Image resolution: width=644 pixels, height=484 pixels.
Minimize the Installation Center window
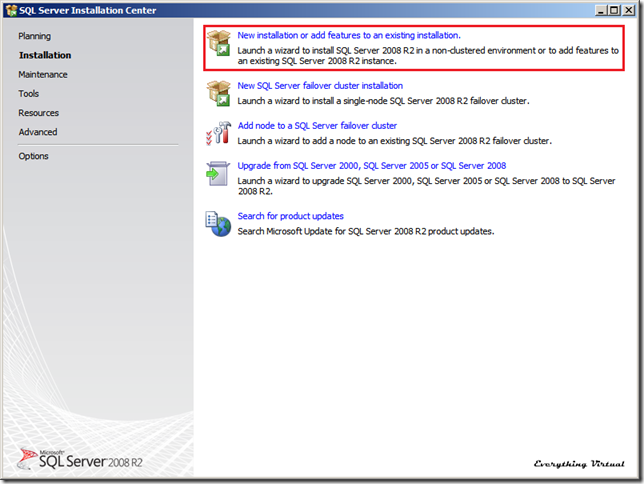601,10
